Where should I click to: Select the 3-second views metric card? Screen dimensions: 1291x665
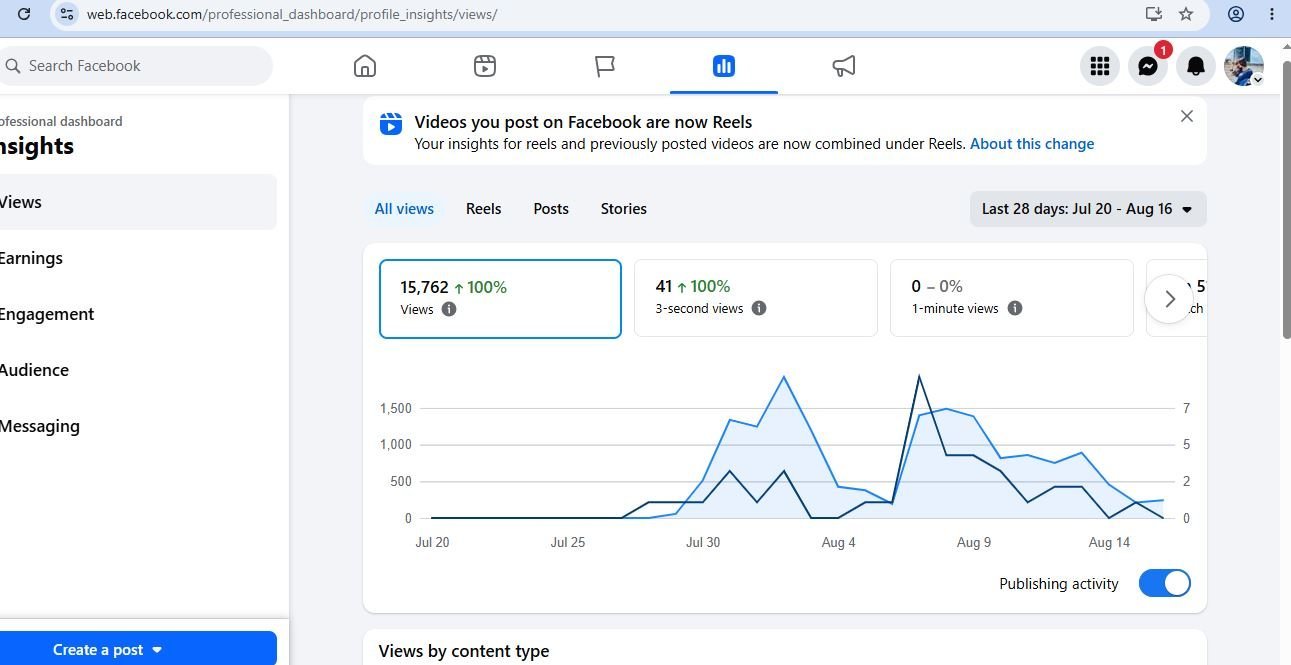pos(756,298)
